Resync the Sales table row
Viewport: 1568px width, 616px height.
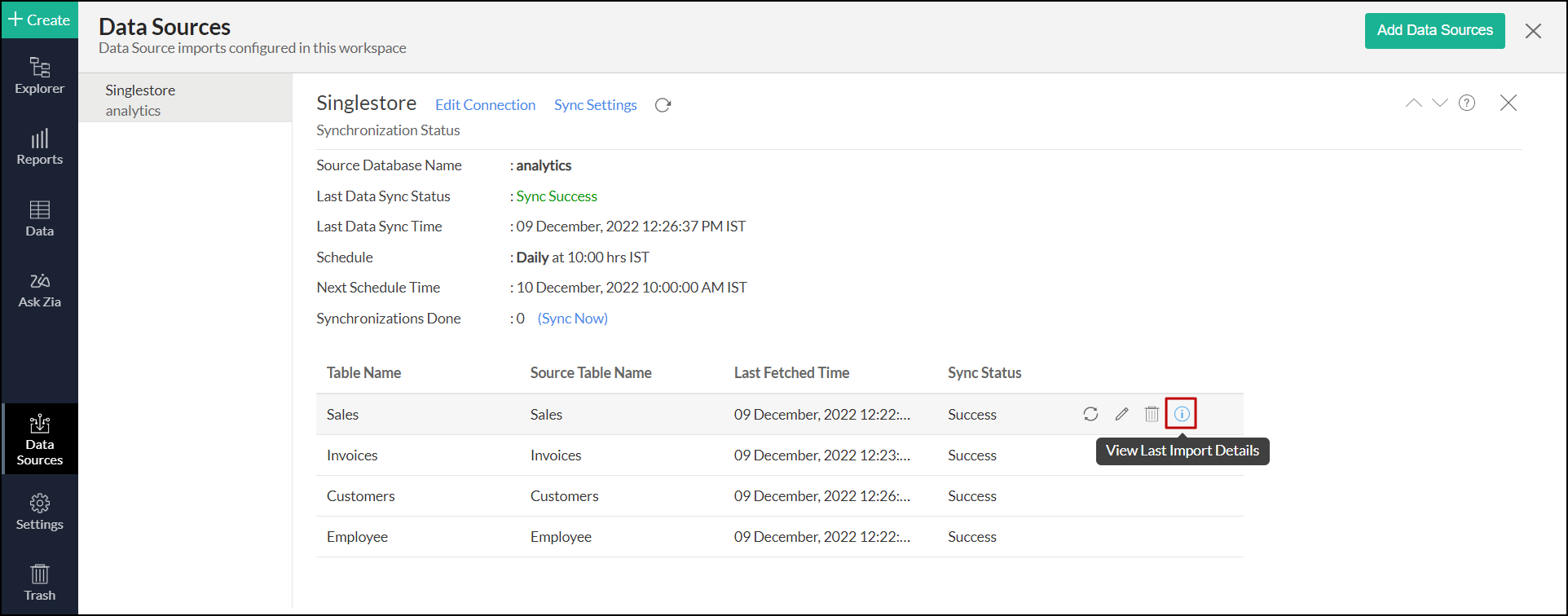click(1090, 414)
